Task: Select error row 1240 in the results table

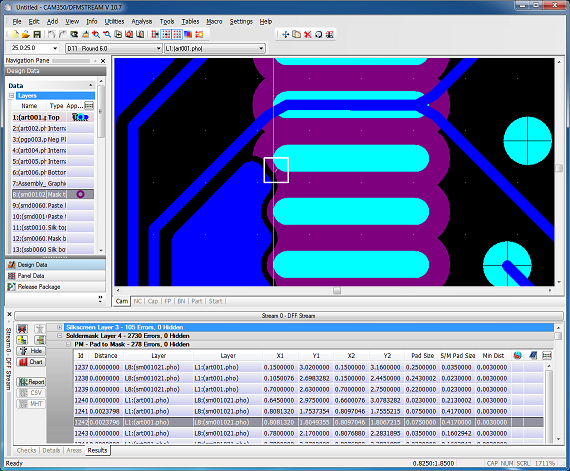Action: (309, 400)
